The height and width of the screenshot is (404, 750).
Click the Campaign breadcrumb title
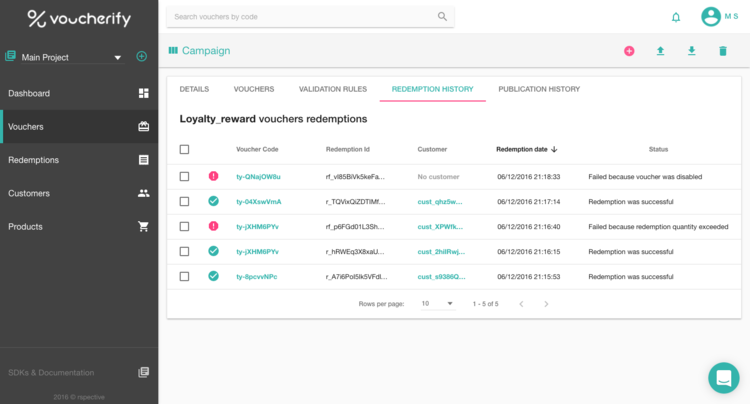pyautogui.click(x=206, y=51)
